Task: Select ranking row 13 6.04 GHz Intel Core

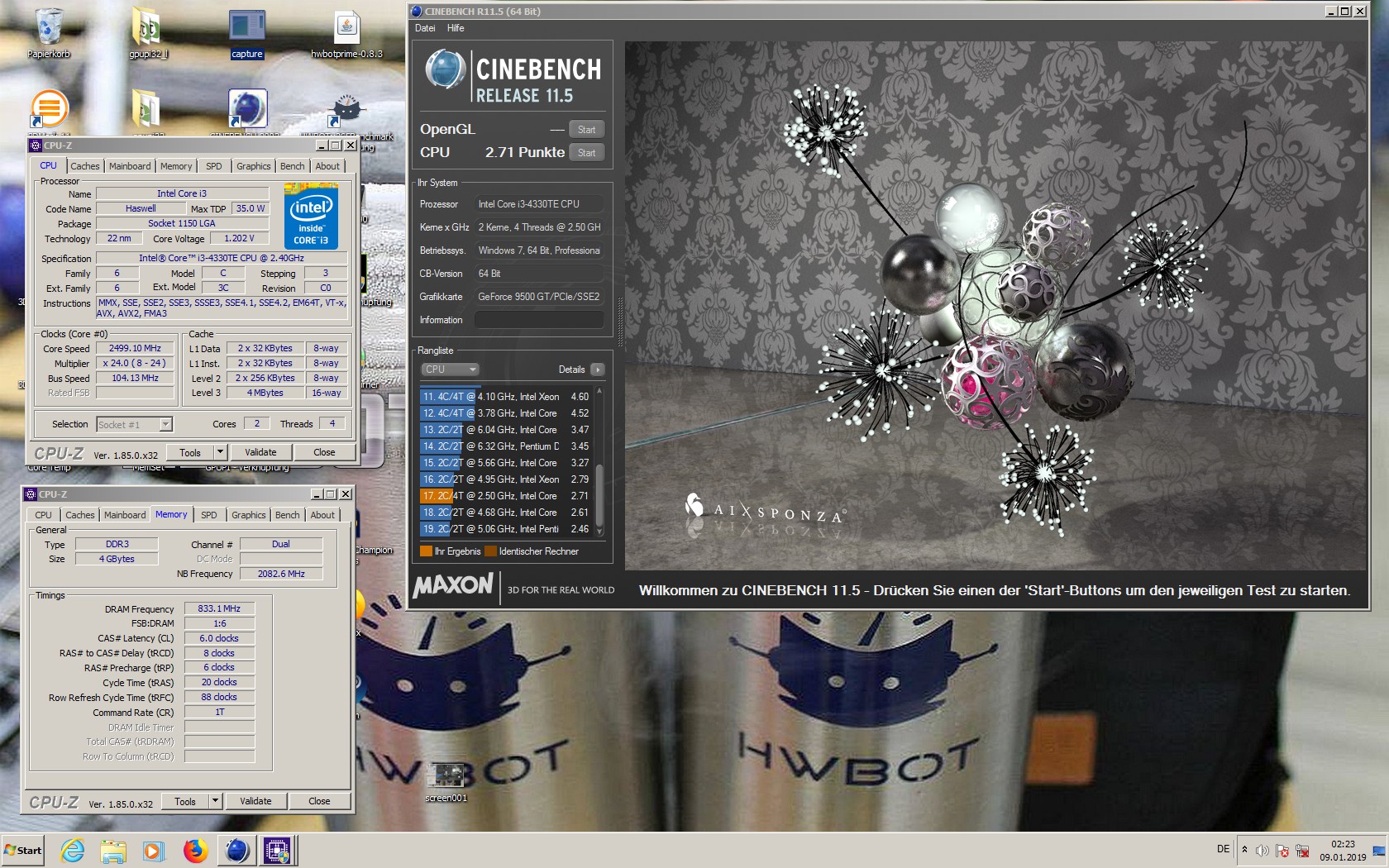Action: 507,430
